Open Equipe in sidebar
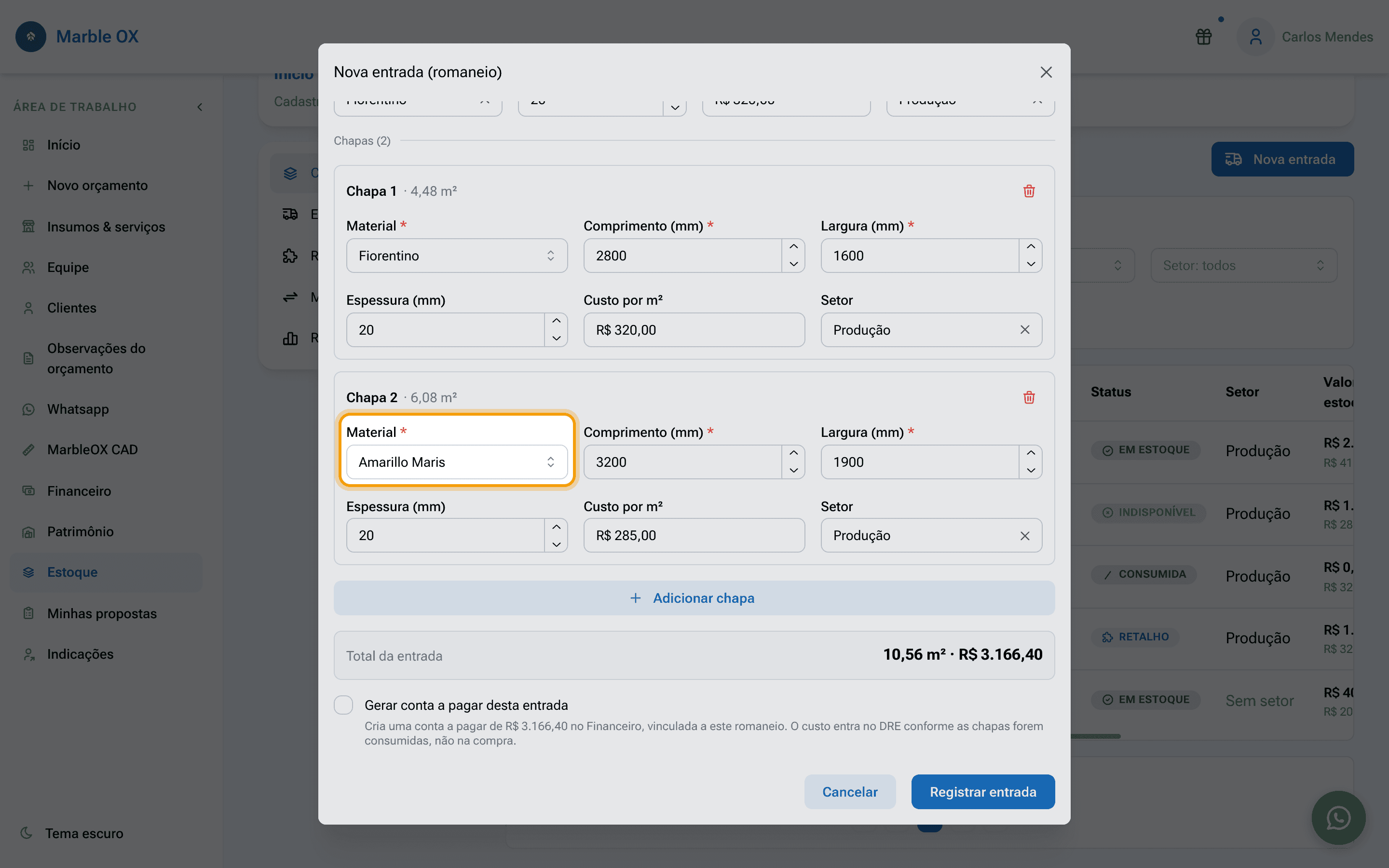Screen dimensions: 1389x868 (x=106, y=268)
